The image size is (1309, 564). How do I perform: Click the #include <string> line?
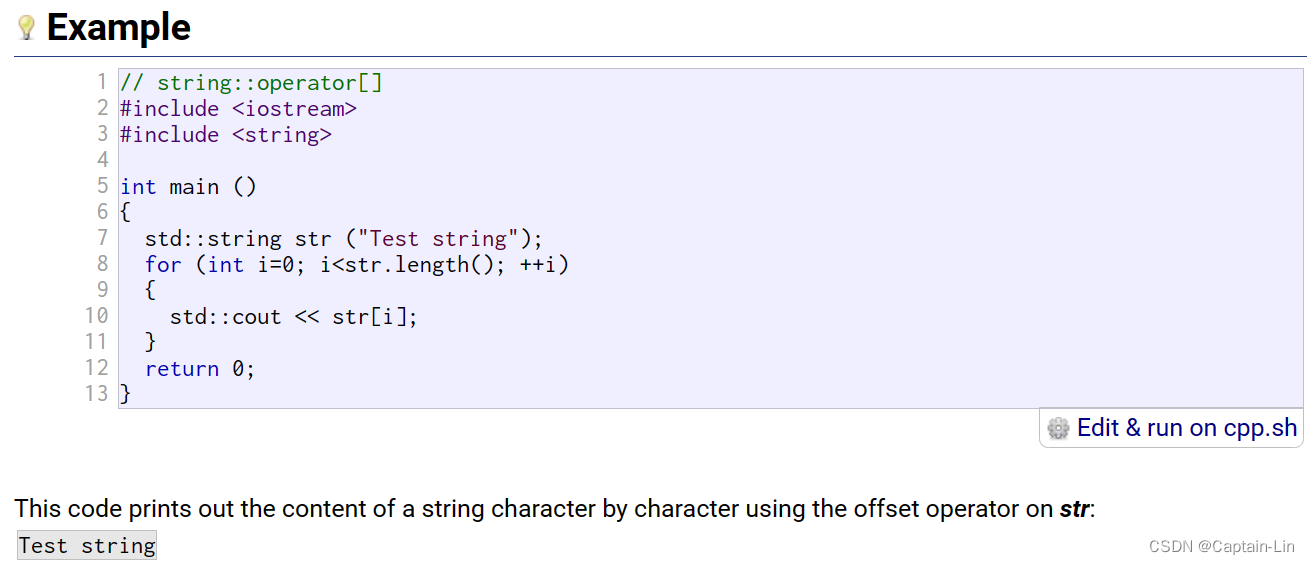pyautogui.click(x=226, y=134)
